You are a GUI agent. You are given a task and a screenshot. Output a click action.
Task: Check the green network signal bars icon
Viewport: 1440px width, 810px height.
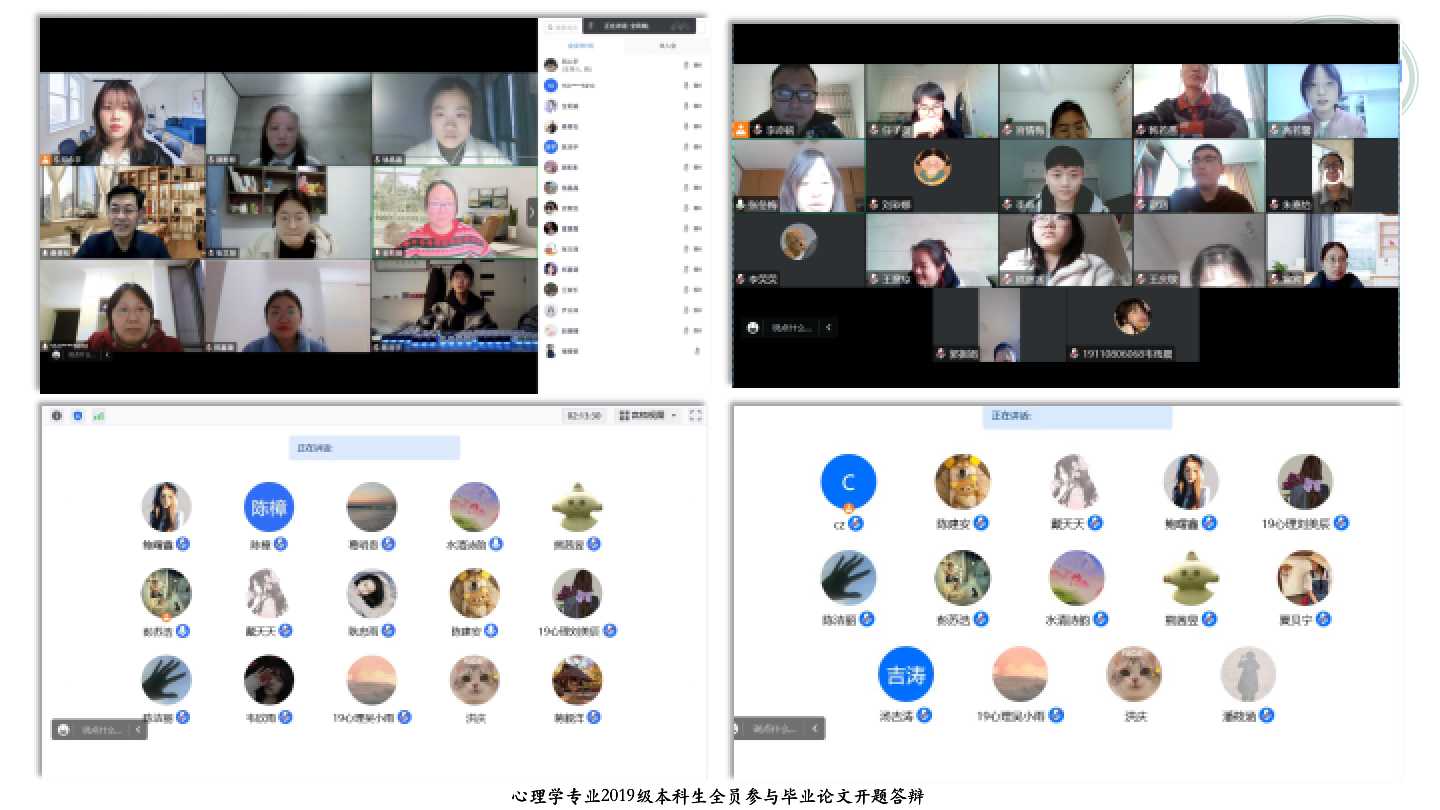pyautogui.click(x=99, y=416)
